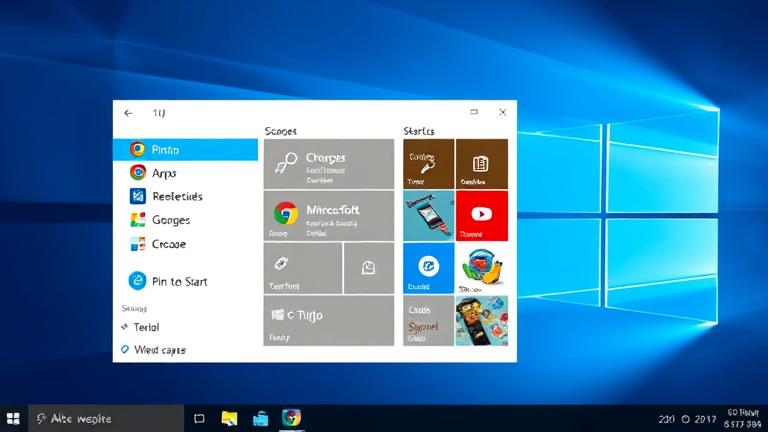Open the Windows Start button on the taskbar
Image resolution: width=768 pixels, height=432 pixels.
pos(13,418)
